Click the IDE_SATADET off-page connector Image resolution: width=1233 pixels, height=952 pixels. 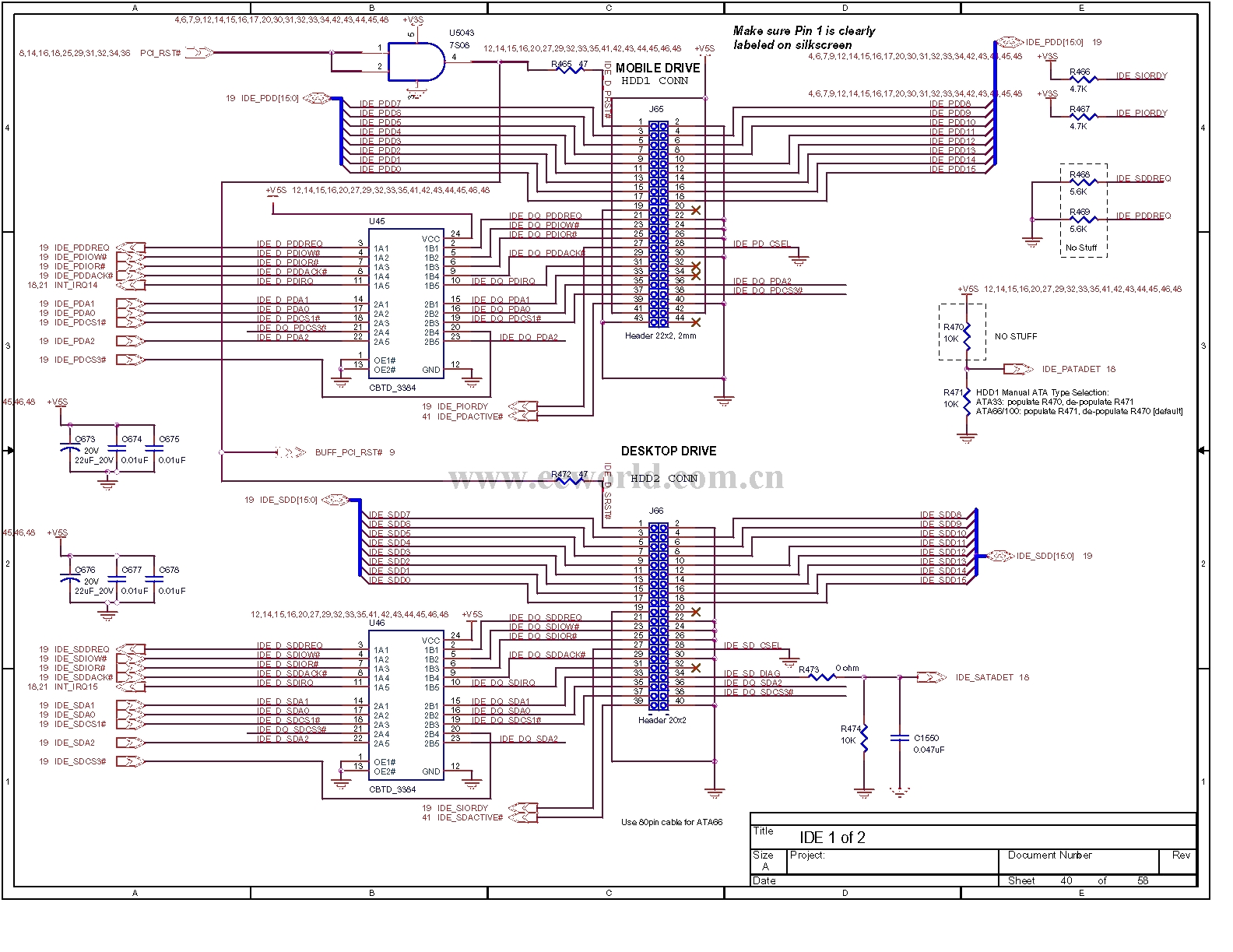[x=932, y=677]
